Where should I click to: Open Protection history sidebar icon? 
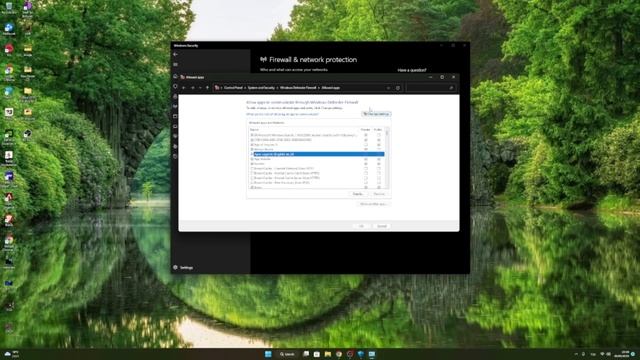pos(176,156)
